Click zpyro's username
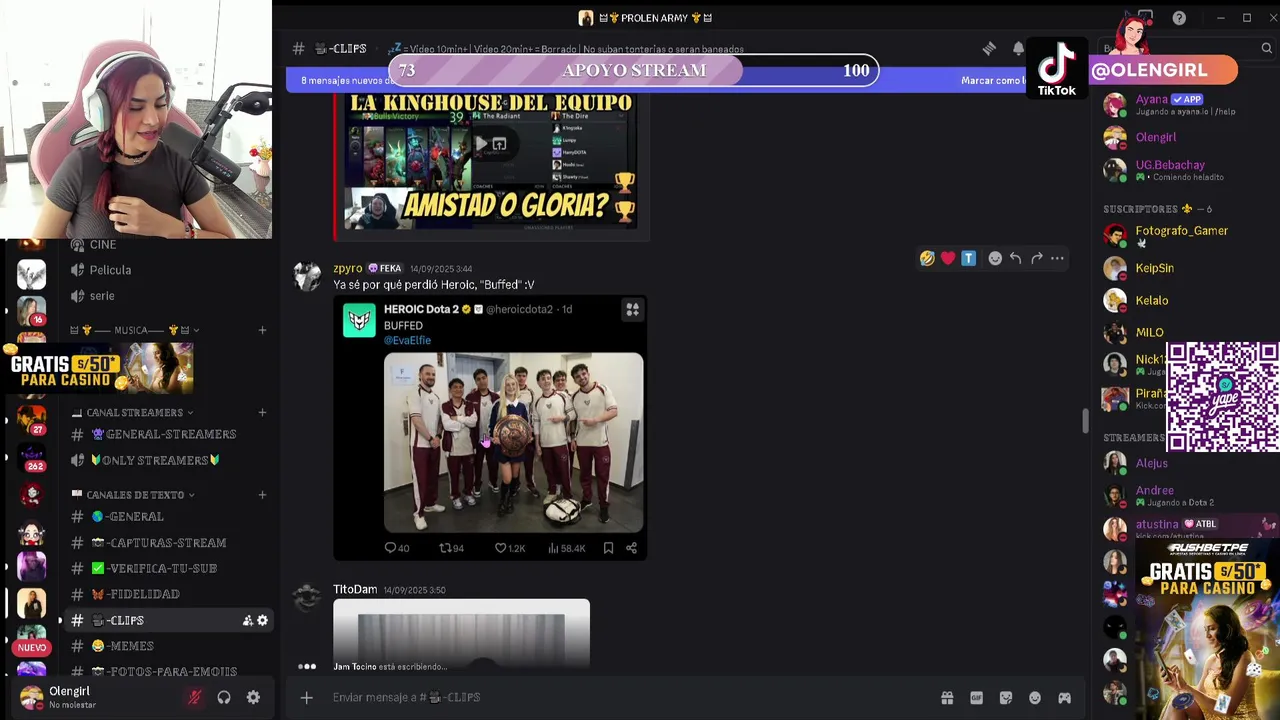This screenshot has height=720, width=1280. 348,268
